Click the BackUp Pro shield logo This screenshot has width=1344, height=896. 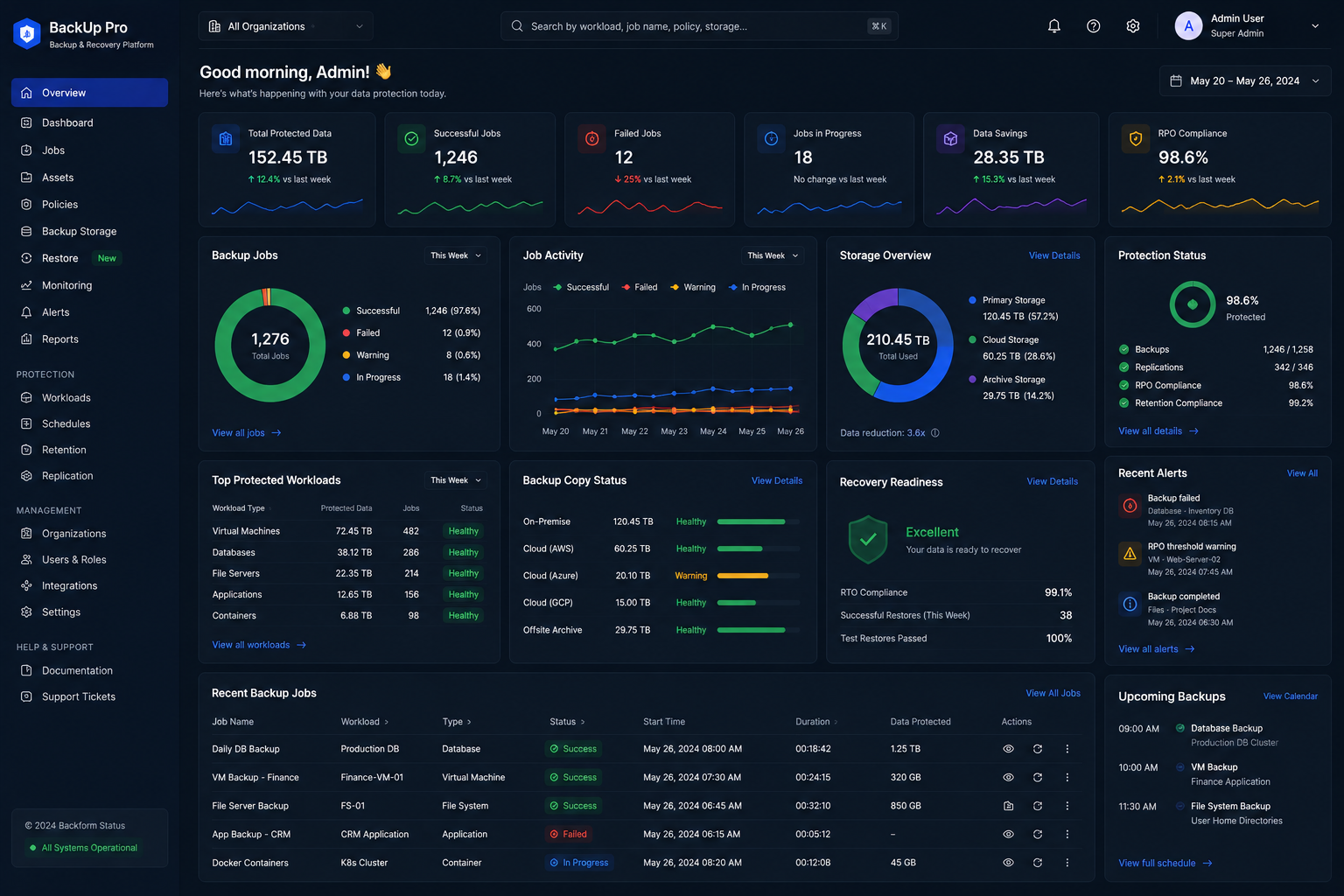coord(27,33)
